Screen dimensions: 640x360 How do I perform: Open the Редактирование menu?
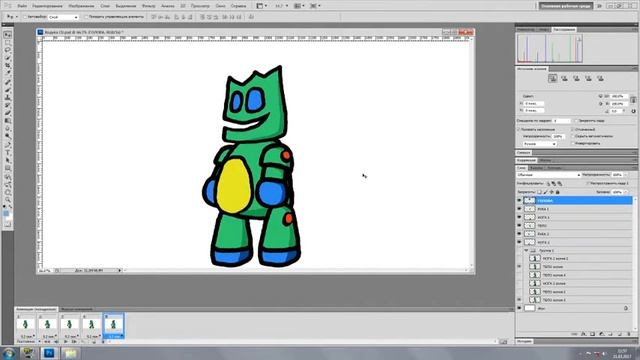[x=47, y=6]
